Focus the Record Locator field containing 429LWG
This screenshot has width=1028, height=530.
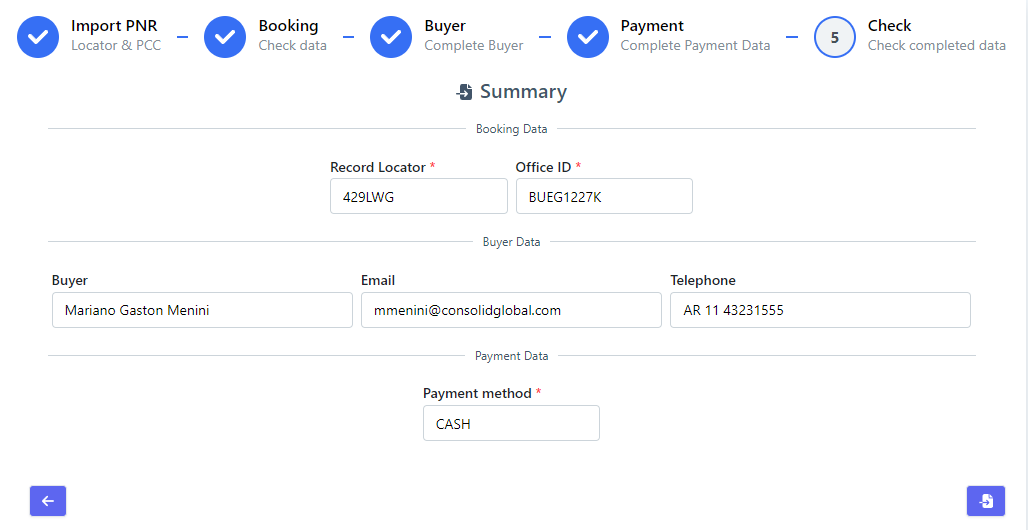418,197
